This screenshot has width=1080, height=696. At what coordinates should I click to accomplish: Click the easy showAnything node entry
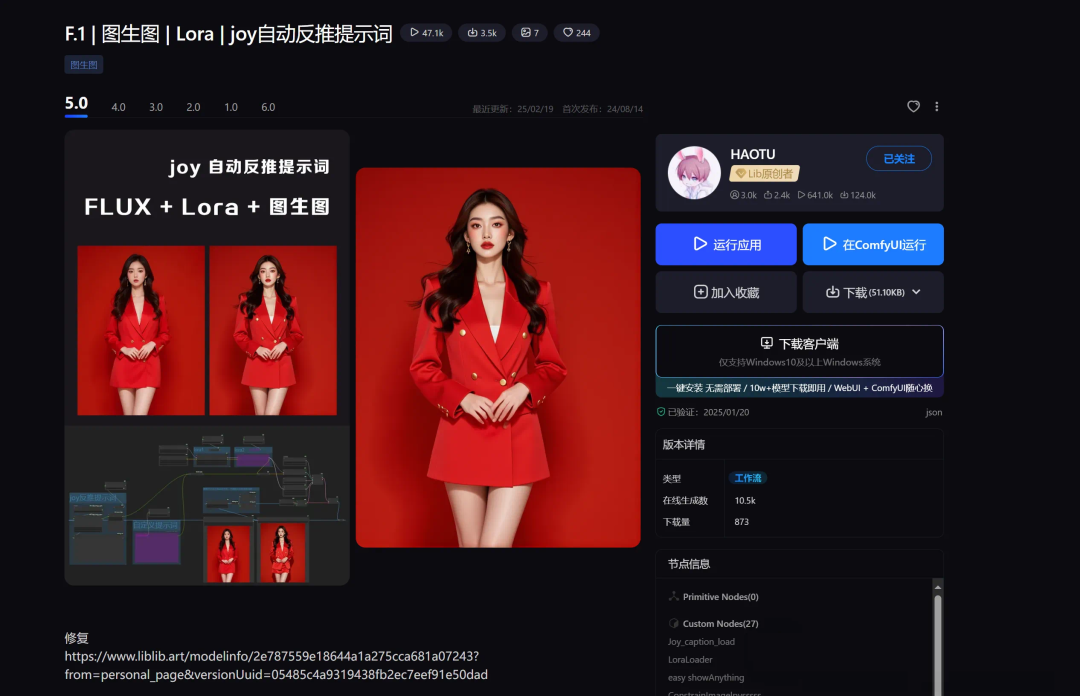[706, 677]
